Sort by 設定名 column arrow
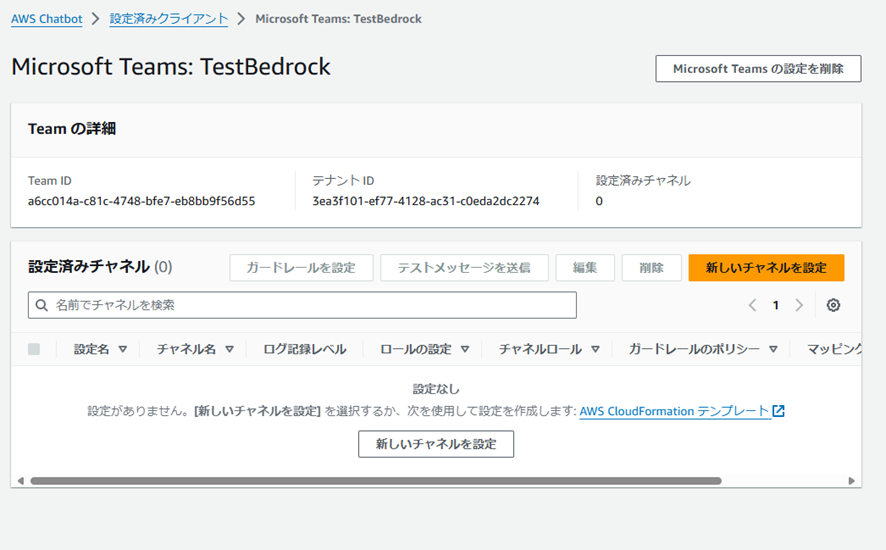 tap(123, 349)
